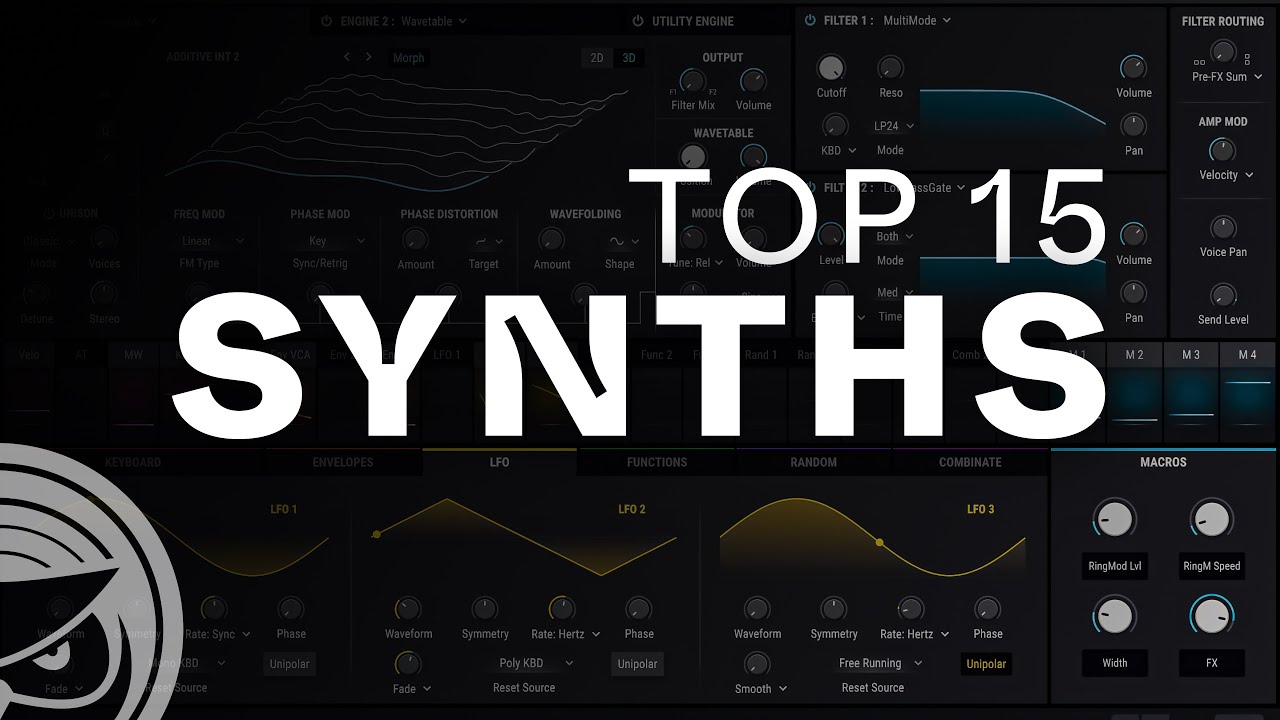Click the Phase Distortion Amount knob
The image size is (1280, 720).
pyautogui.click(x=415, y=240)
